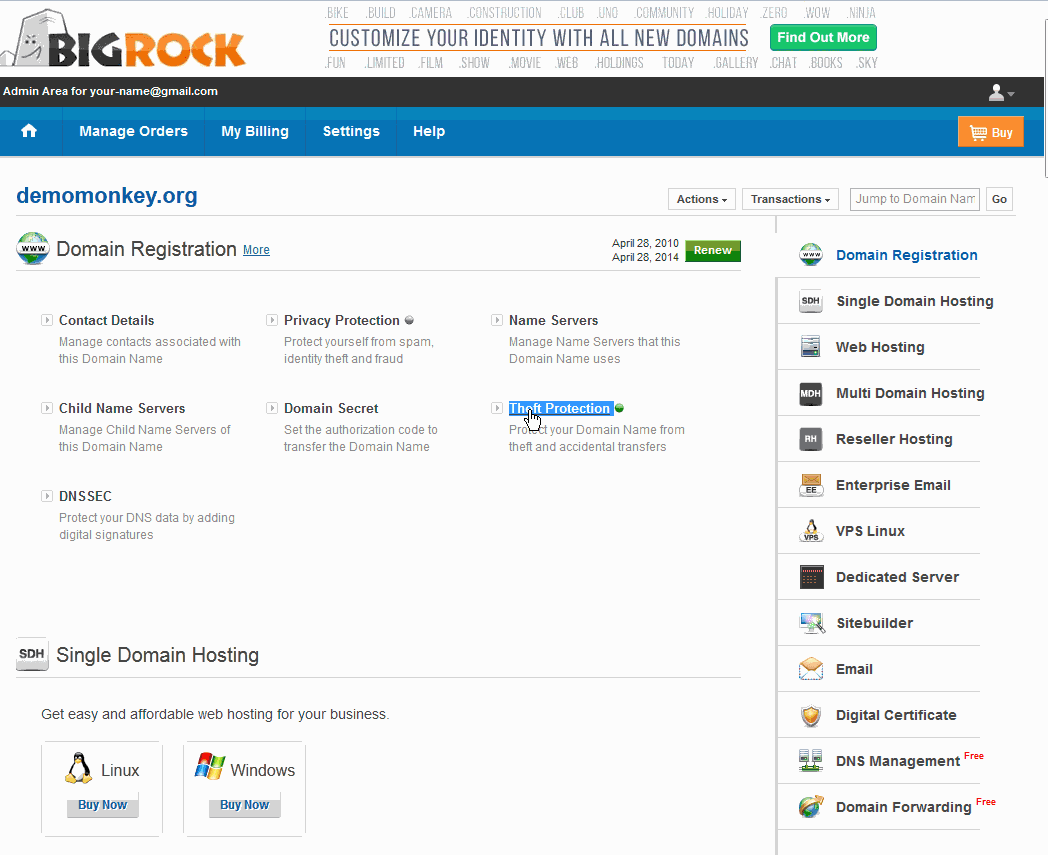Toggle the Privacy Protection status indicator
The height and width of the screenshot is (855, 1048).
point(409,320)
